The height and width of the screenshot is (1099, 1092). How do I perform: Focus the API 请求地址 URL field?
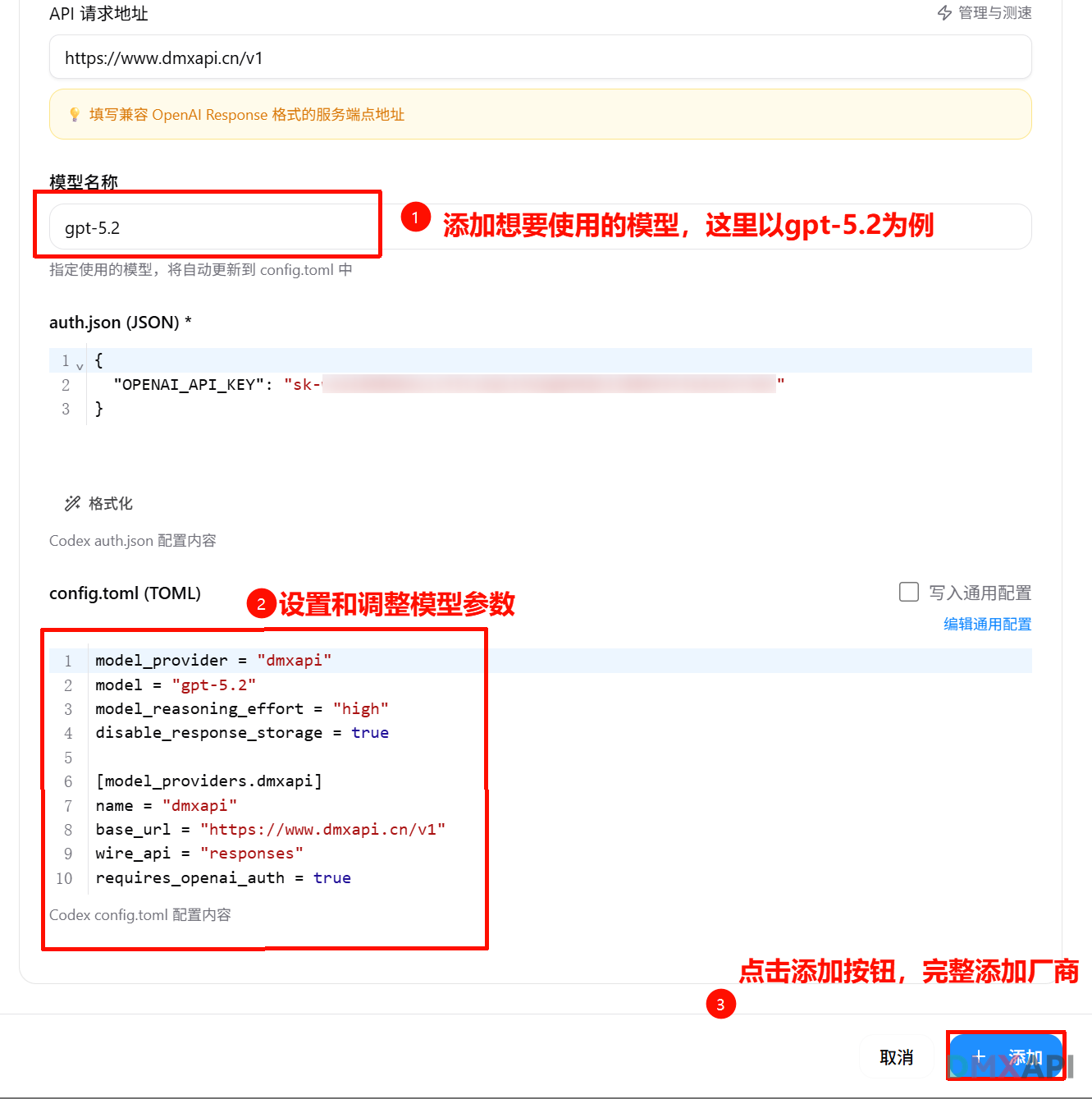pos(539,58)
